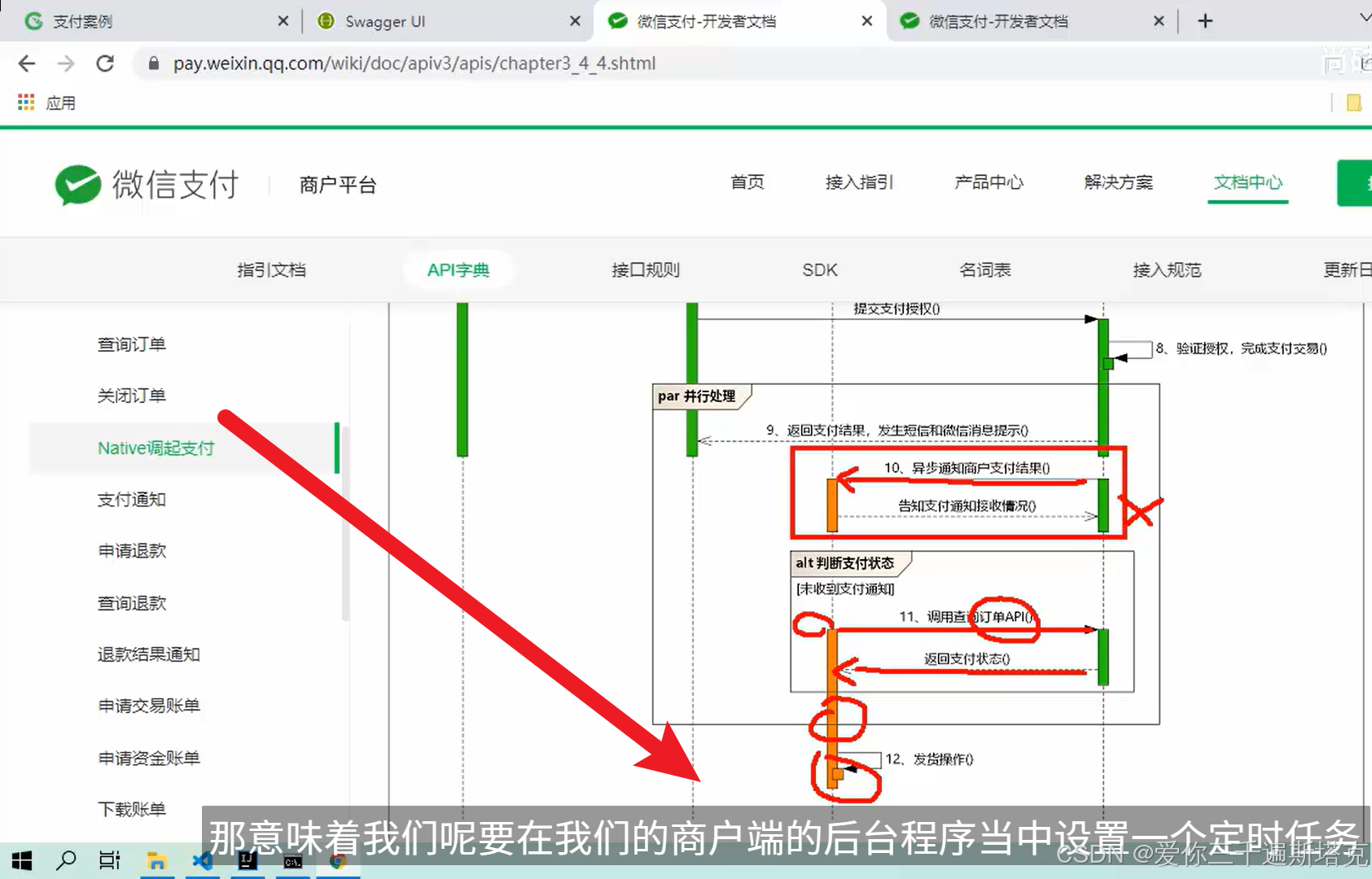Click the lock icon in address bar

153,63
